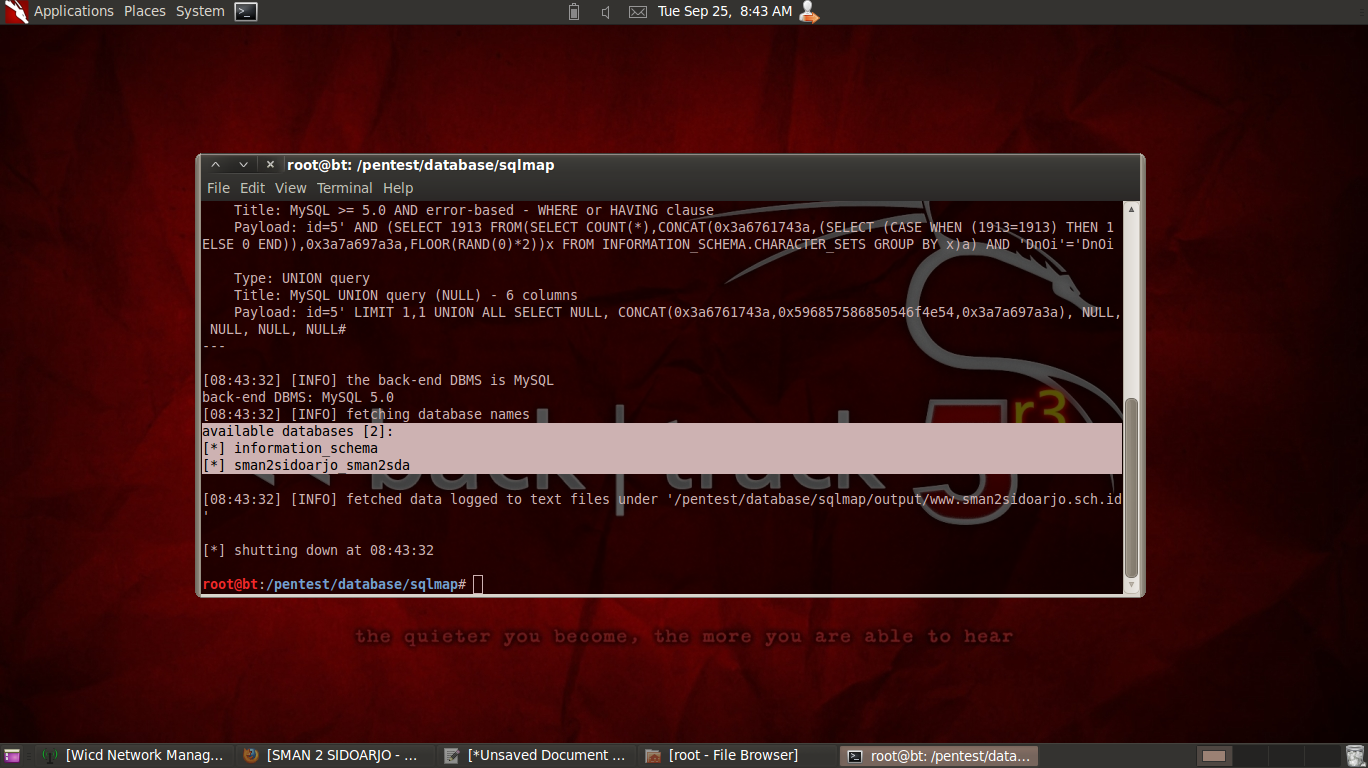Open the System menu
Screen dimensions: 1368x768
tap(200, 11)
